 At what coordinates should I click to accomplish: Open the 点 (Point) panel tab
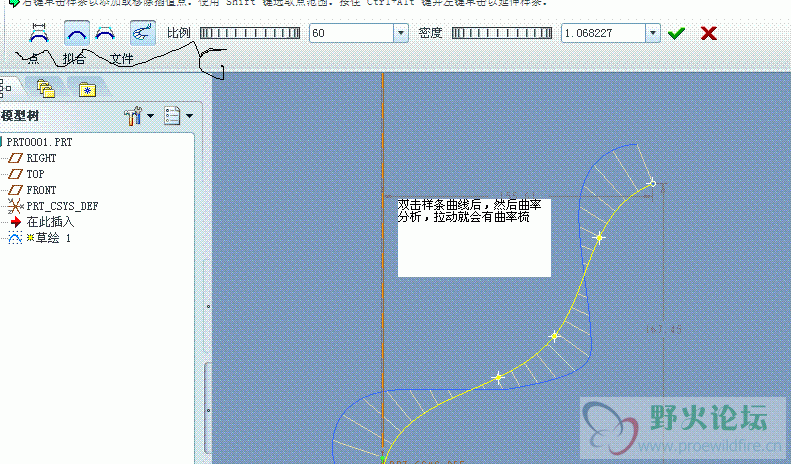(x=33, y=59)
